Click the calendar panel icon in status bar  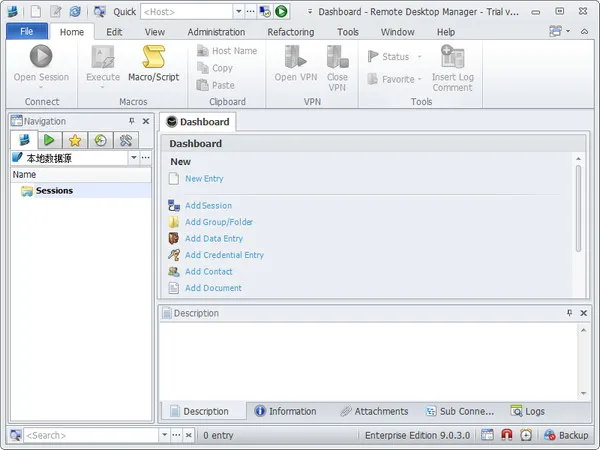point(487,435)
